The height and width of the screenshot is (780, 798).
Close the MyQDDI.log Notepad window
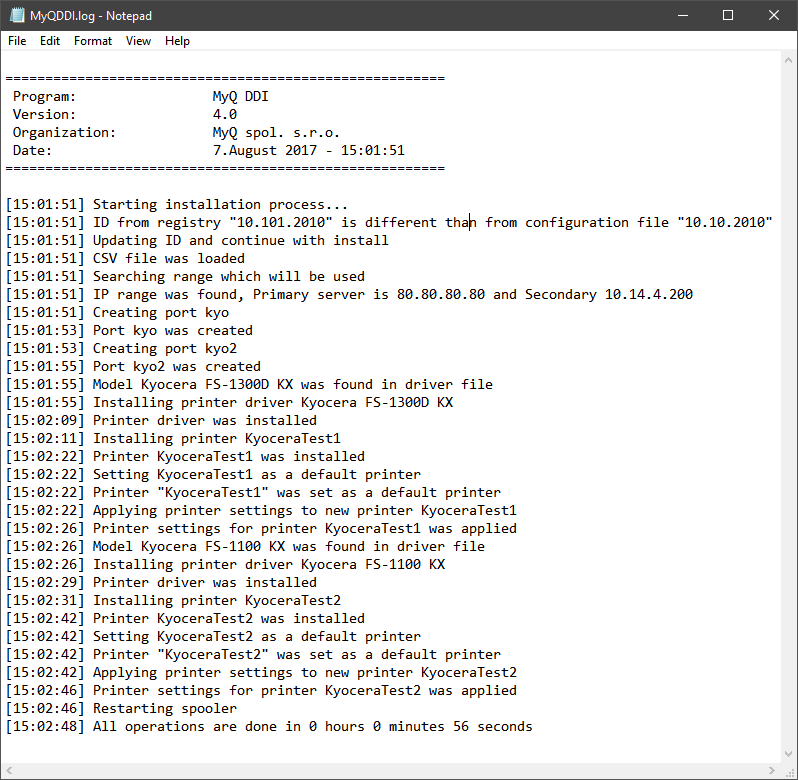[x=774, y=15]
